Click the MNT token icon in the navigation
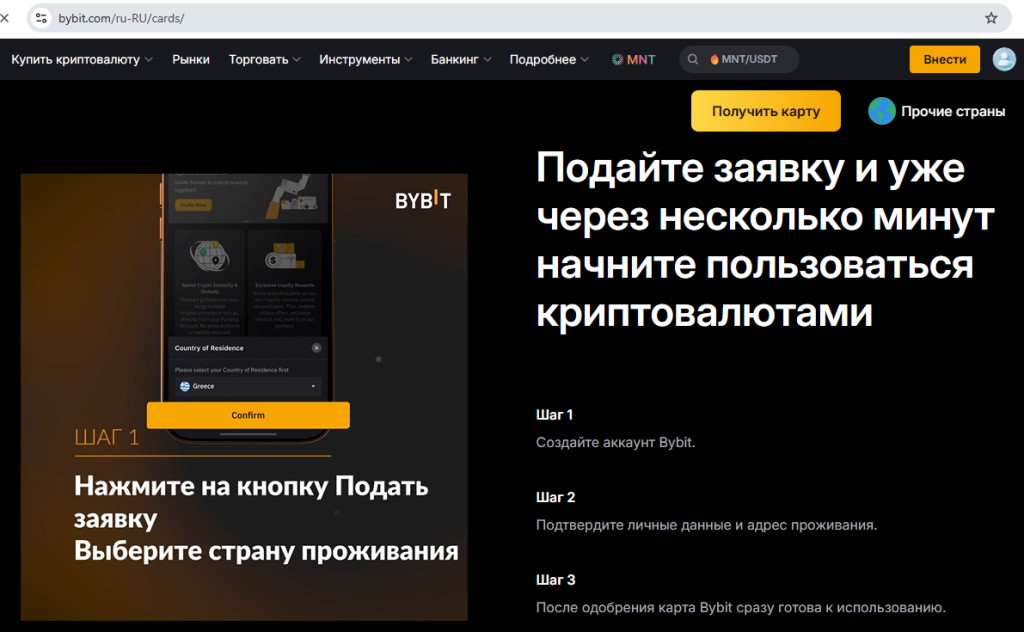 click(x=617, y=59)
